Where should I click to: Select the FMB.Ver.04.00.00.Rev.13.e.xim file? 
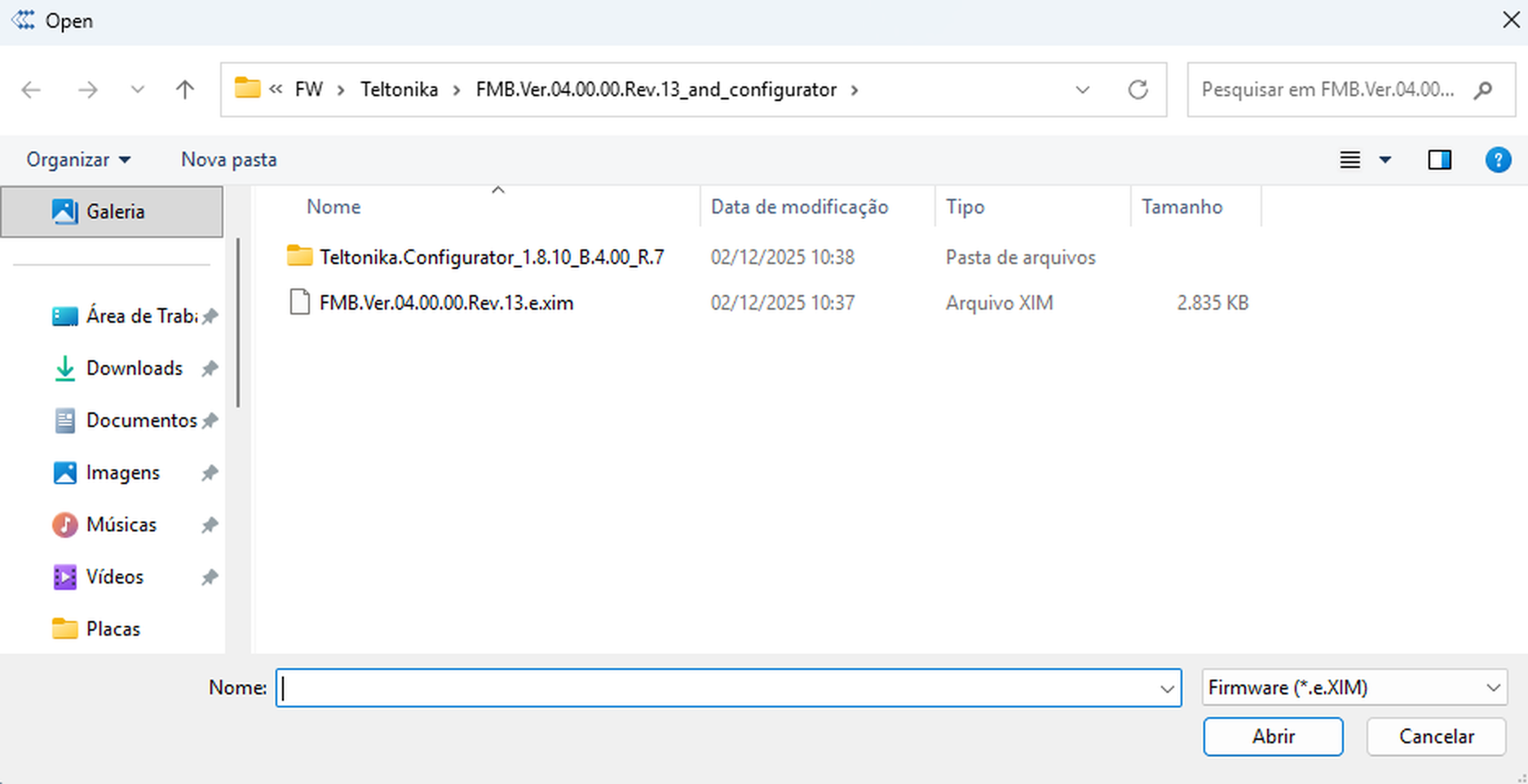(446, 303)
